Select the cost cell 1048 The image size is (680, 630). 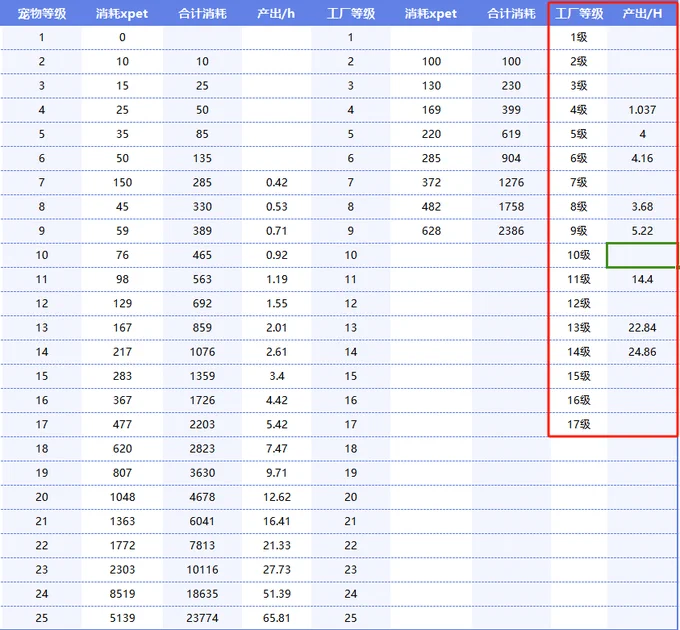[122, 497]
